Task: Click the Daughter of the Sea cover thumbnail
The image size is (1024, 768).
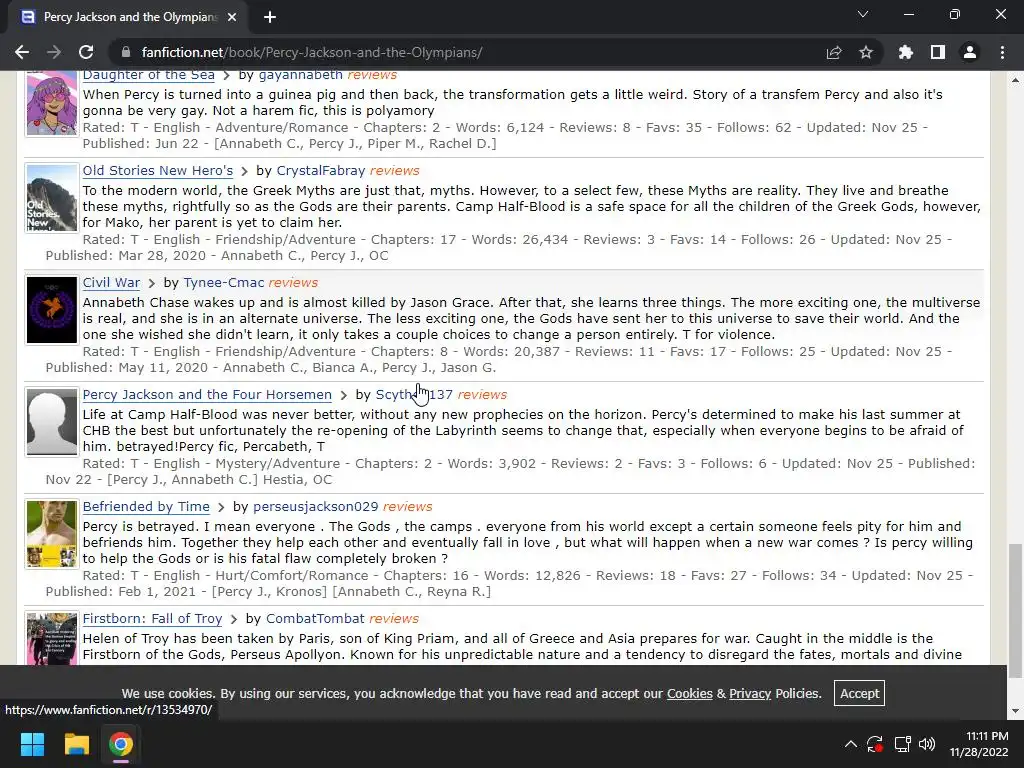Action: point(52,103)
